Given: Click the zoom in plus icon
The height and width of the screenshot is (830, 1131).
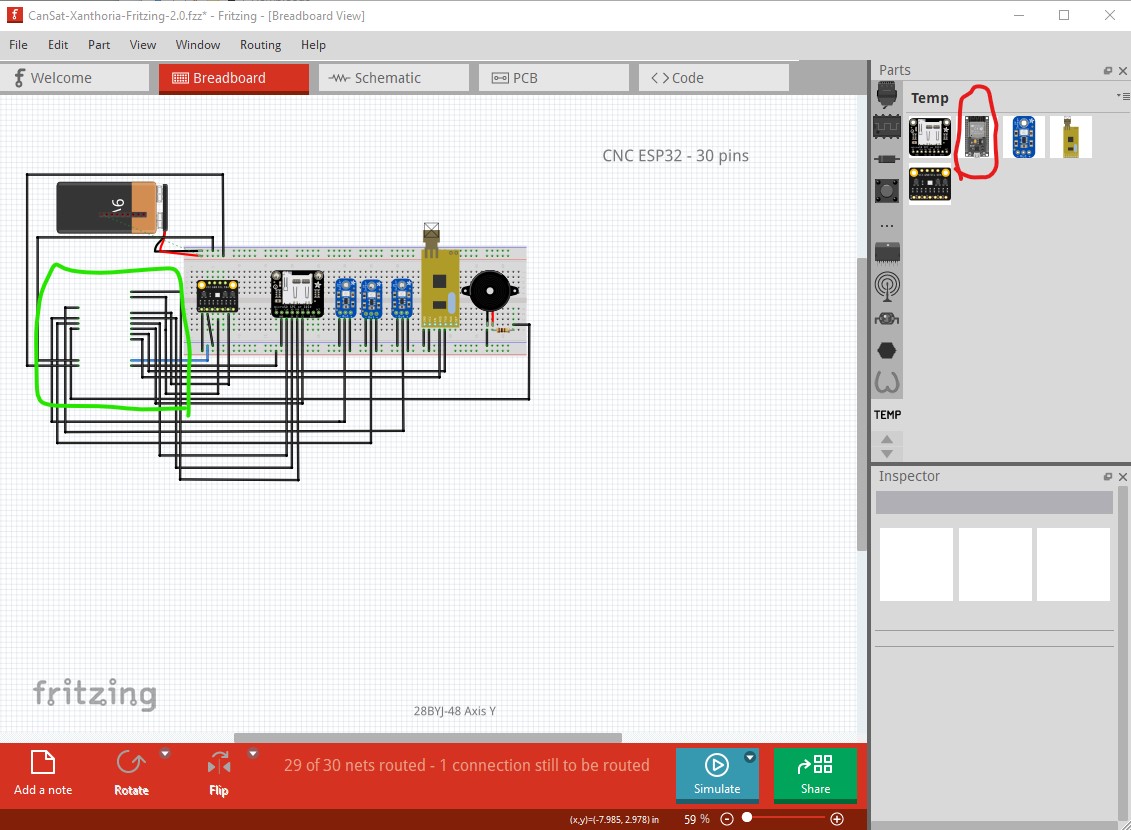Looking at the screenshot, I should click(x=837, y=819).
